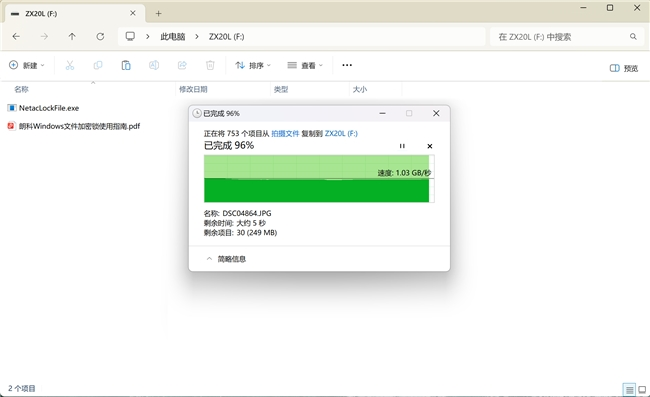Viewport: 650px width, 397px height.
Task: Go back with the back arrow
Action: pyautogui.click(x=16, y=36)
